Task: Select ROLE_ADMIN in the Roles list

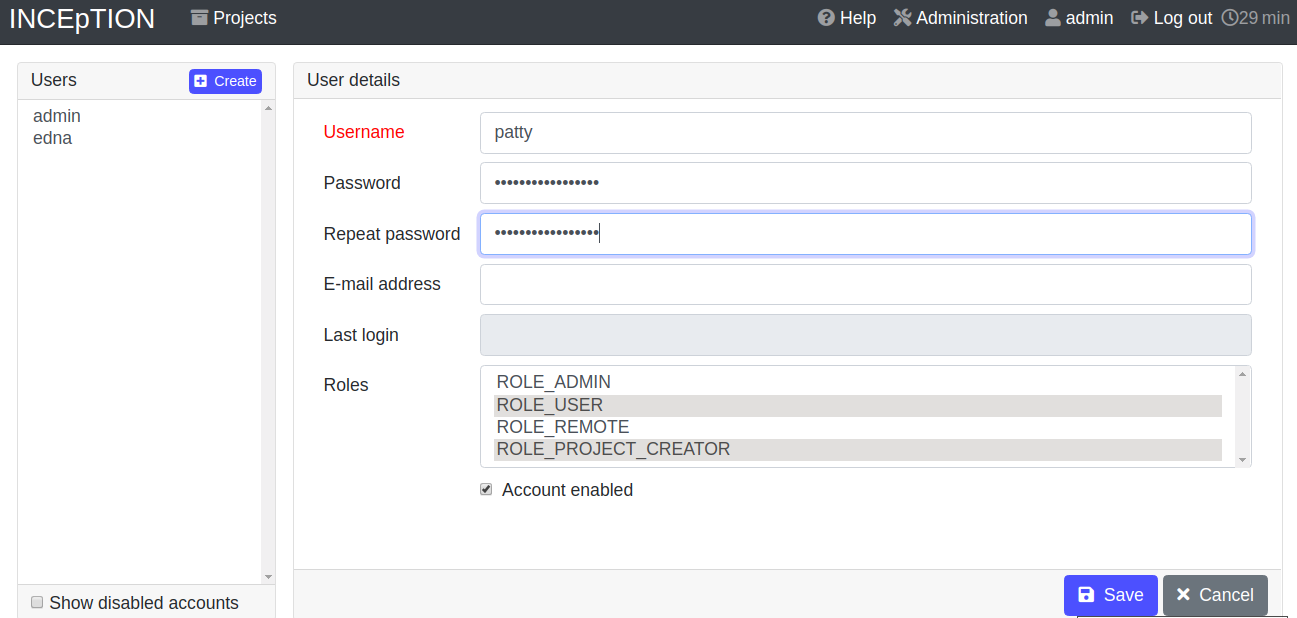Action: [553, 382]
